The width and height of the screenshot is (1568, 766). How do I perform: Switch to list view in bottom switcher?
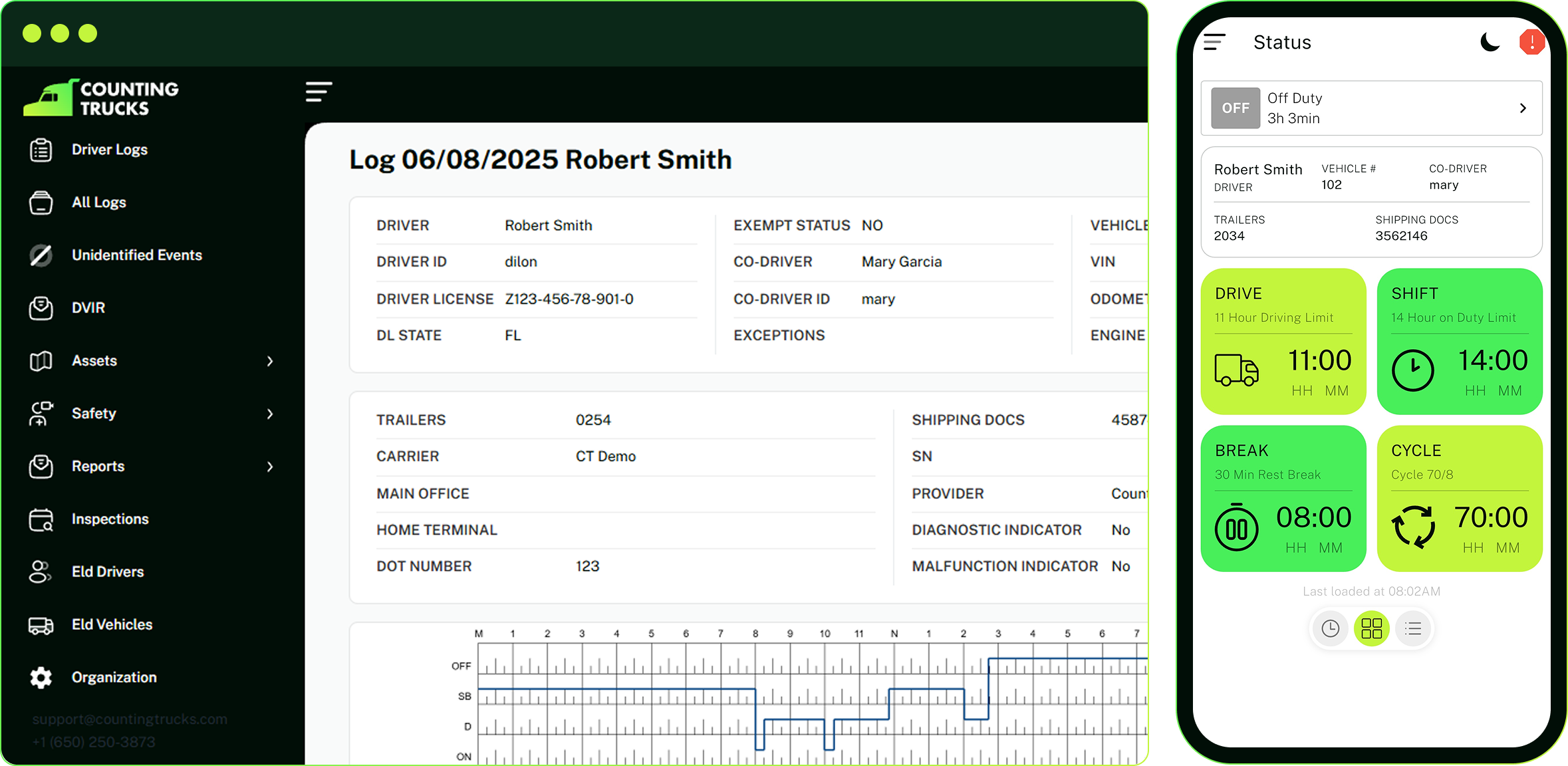click(x=1413, y=628)
